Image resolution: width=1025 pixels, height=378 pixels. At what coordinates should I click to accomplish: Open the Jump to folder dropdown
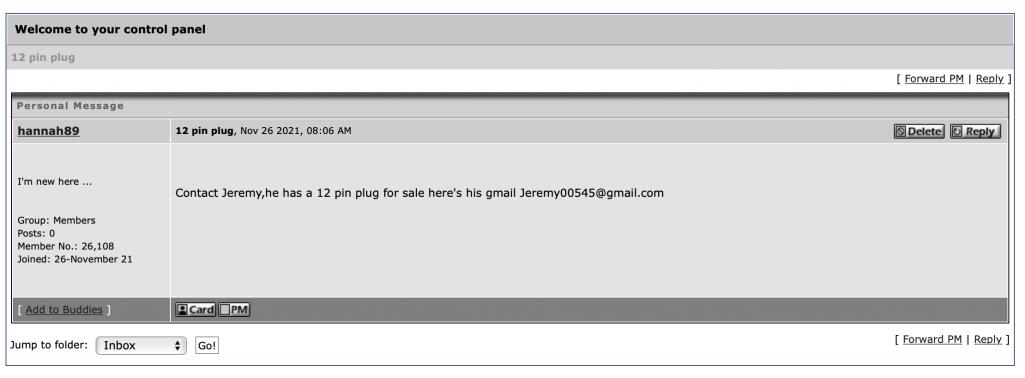coord(141,345)
